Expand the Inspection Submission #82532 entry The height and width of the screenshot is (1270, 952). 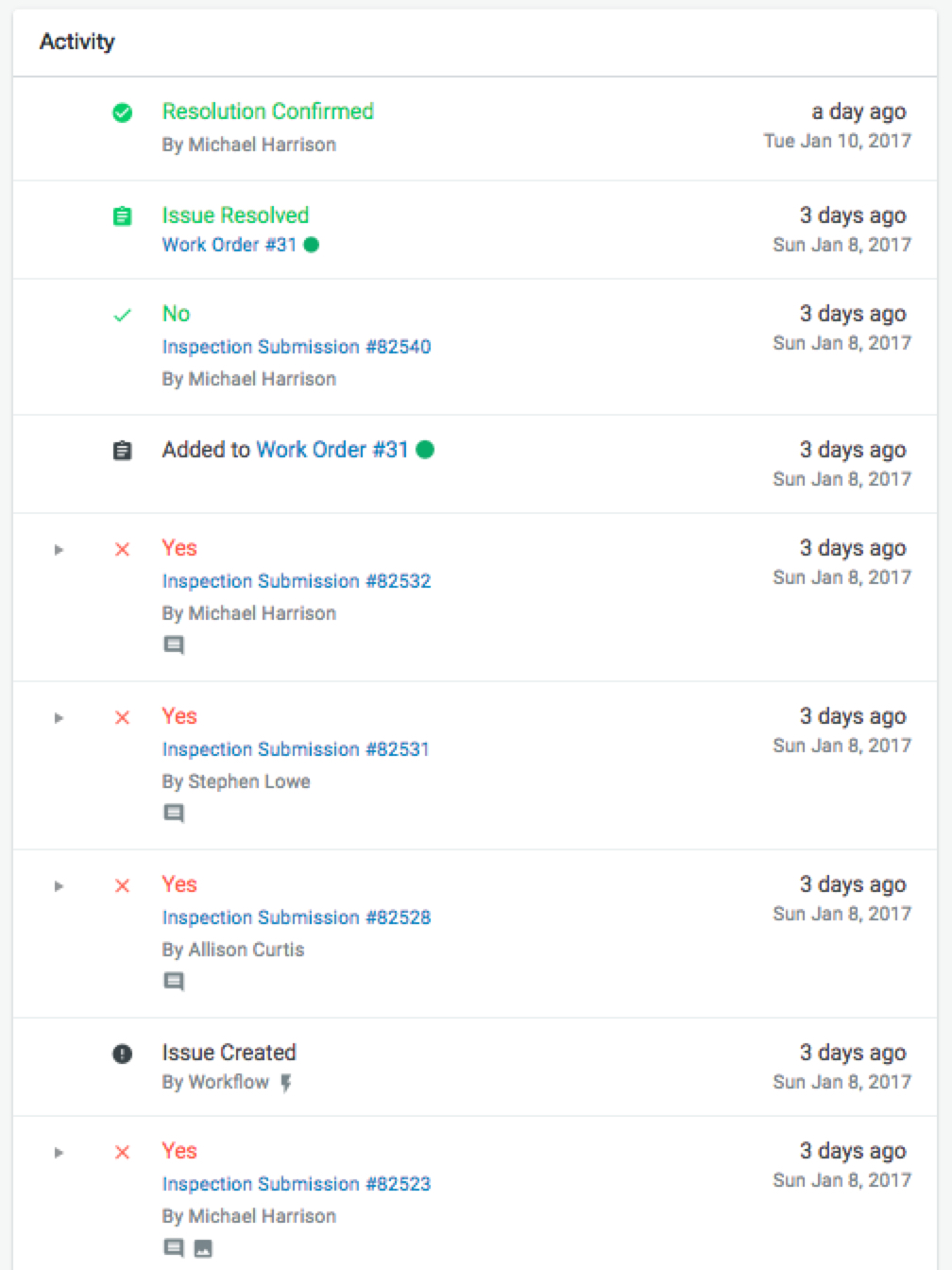(x=59, y=550)
